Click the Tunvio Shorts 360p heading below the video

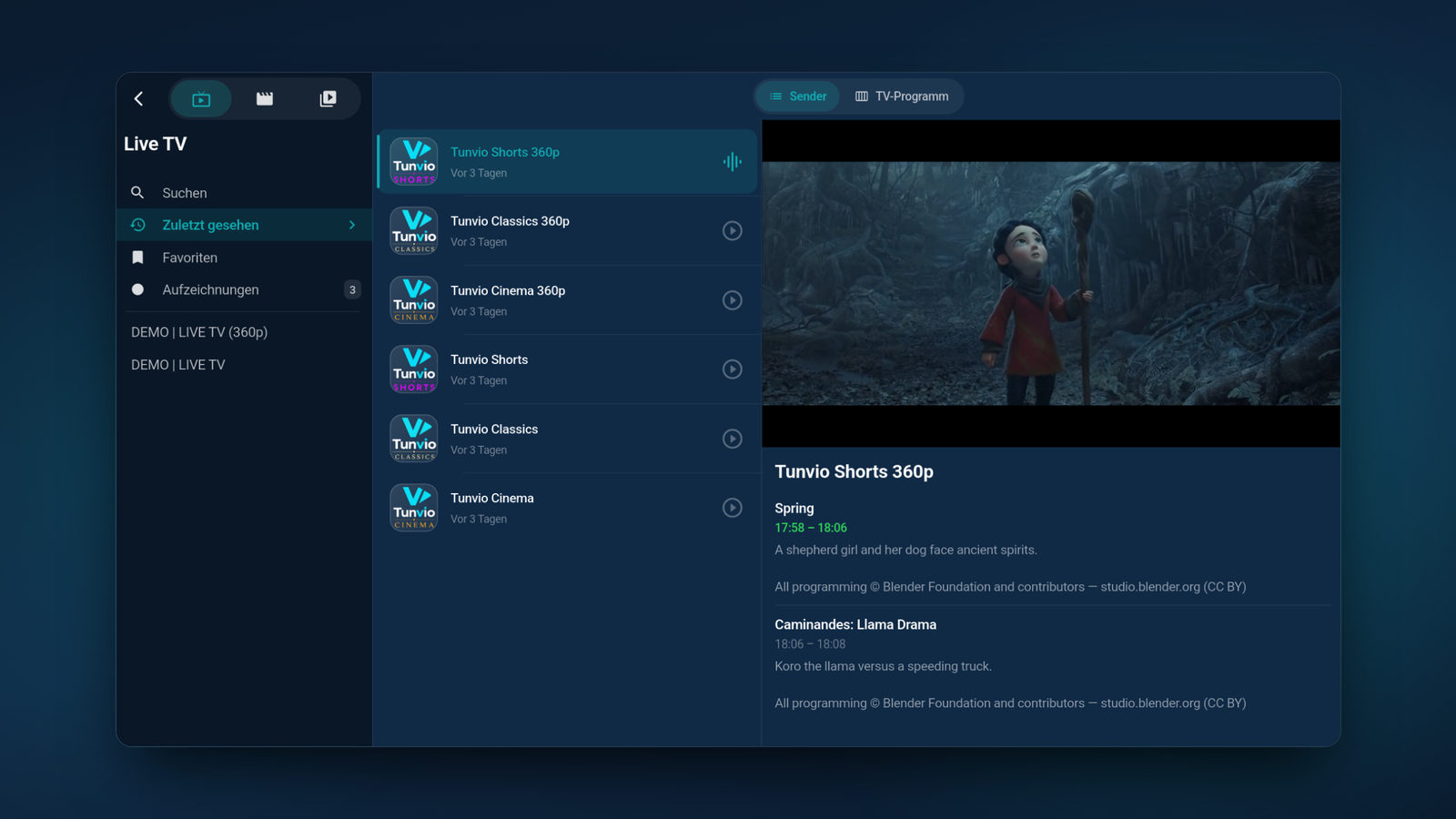[854, 471]
